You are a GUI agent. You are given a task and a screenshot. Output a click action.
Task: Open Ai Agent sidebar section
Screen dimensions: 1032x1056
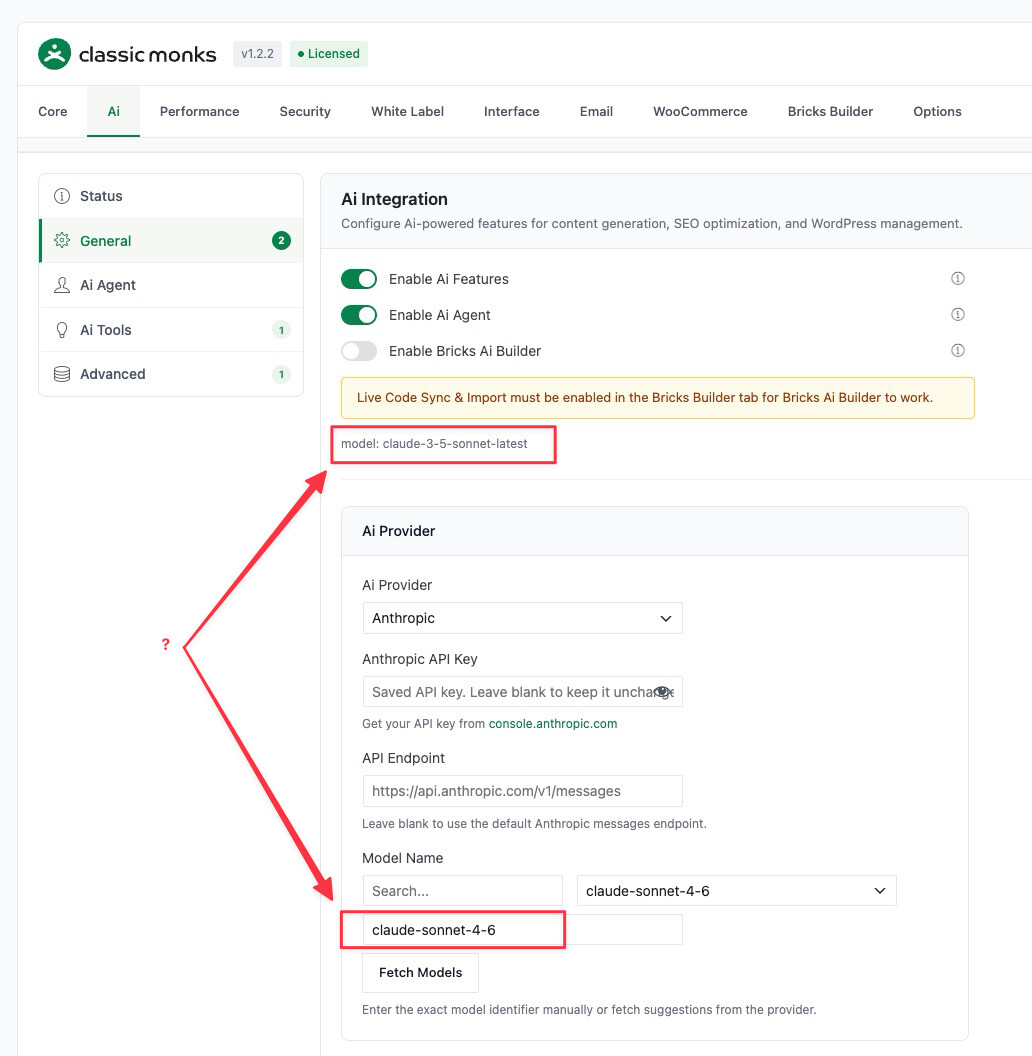coord(171,285)
